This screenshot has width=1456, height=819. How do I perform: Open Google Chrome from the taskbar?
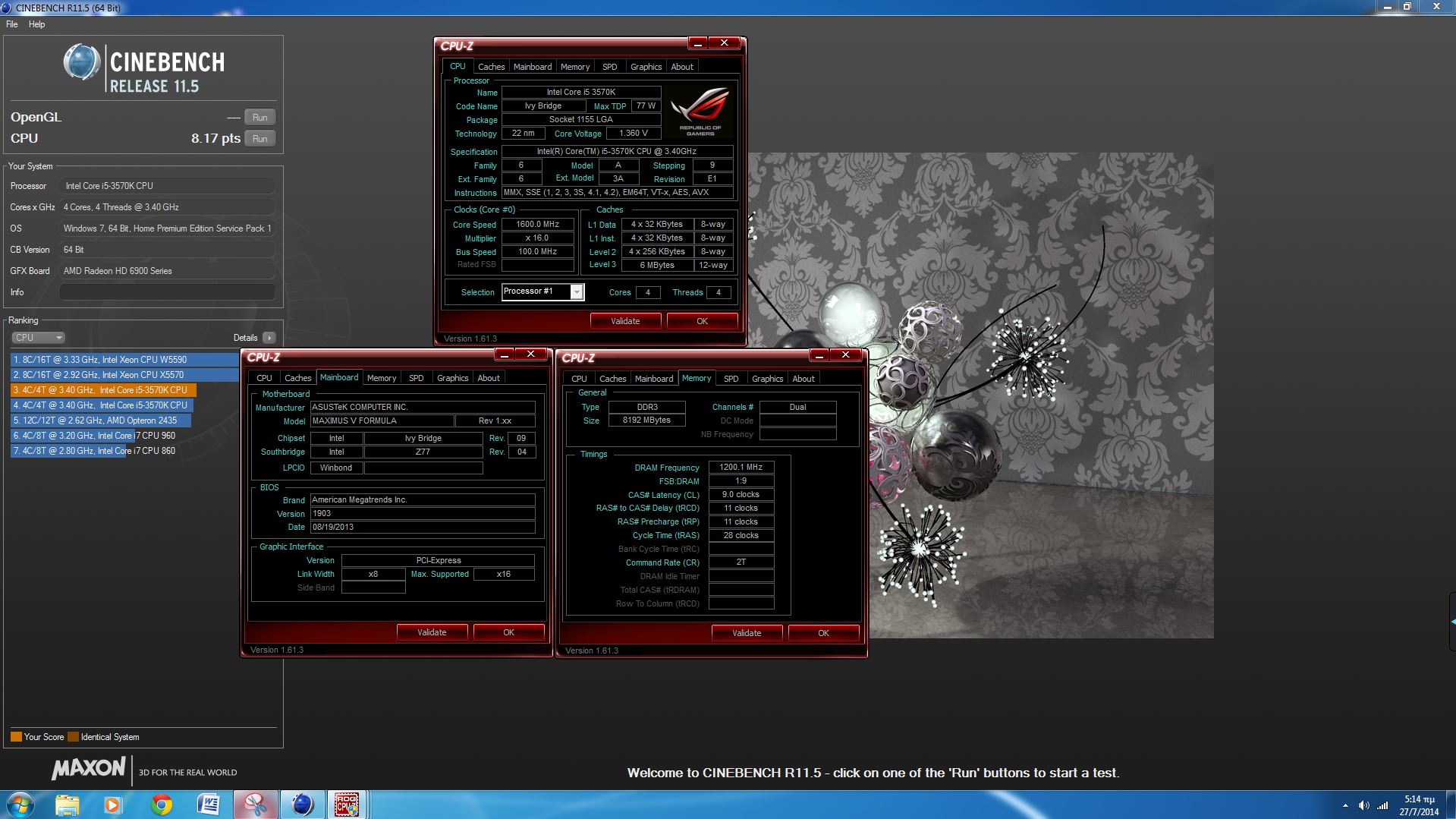click(161, 805)
